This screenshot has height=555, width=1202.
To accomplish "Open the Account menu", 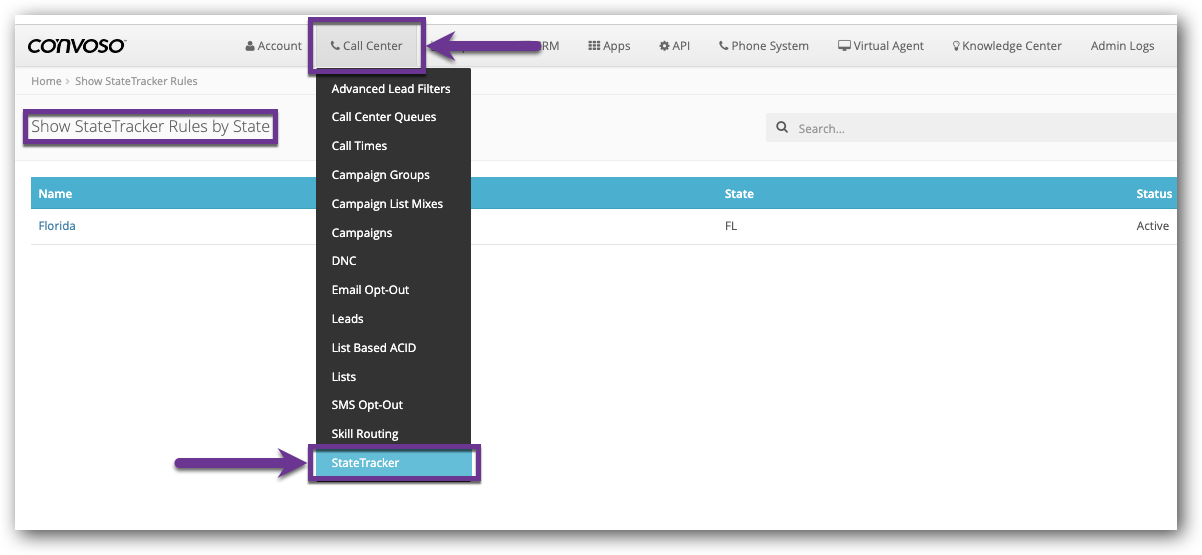I will 273,46.
